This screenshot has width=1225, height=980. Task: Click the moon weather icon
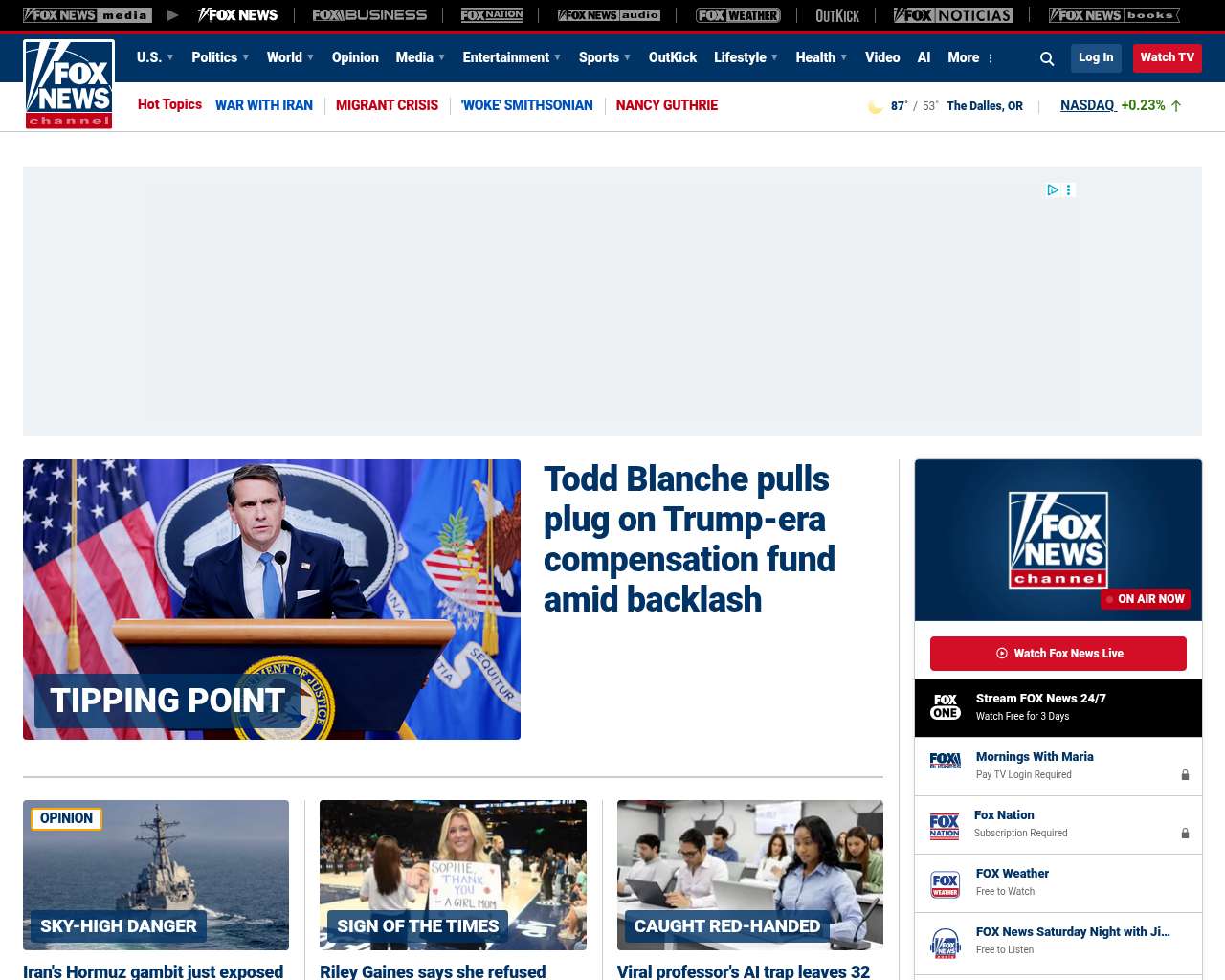pyautogui.click(x=875, y=106)
